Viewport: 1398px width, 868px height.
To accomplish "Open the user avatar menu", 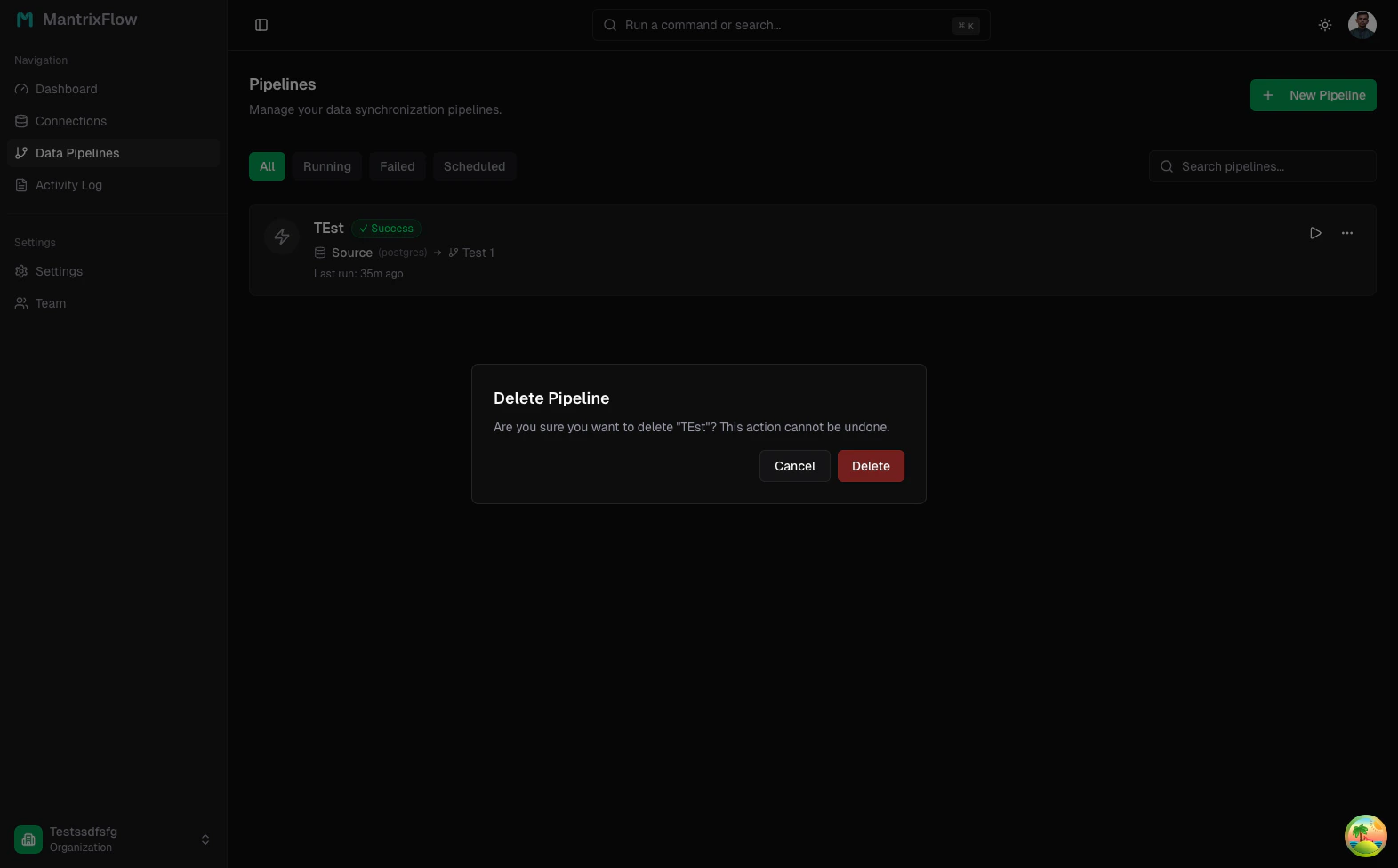I will (1362, 25).
